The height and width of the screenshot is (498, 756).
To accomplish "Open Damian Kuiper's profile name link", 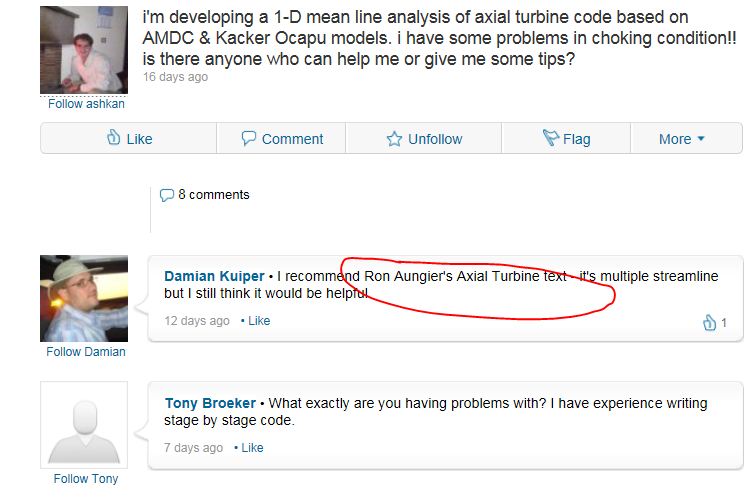I will (x=214, y=275).
